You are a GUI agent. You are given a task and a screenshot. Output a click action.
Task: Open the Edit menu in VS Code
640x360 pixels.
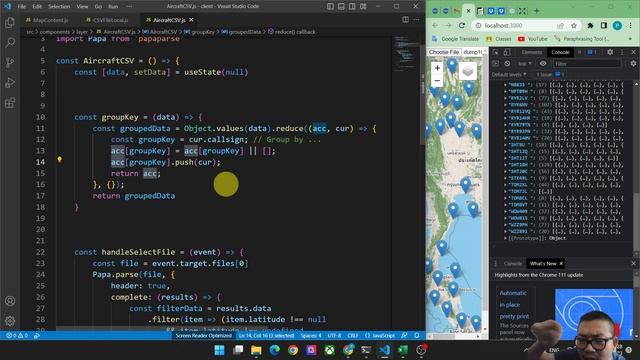pyautogui.click(x=37, y=7)
